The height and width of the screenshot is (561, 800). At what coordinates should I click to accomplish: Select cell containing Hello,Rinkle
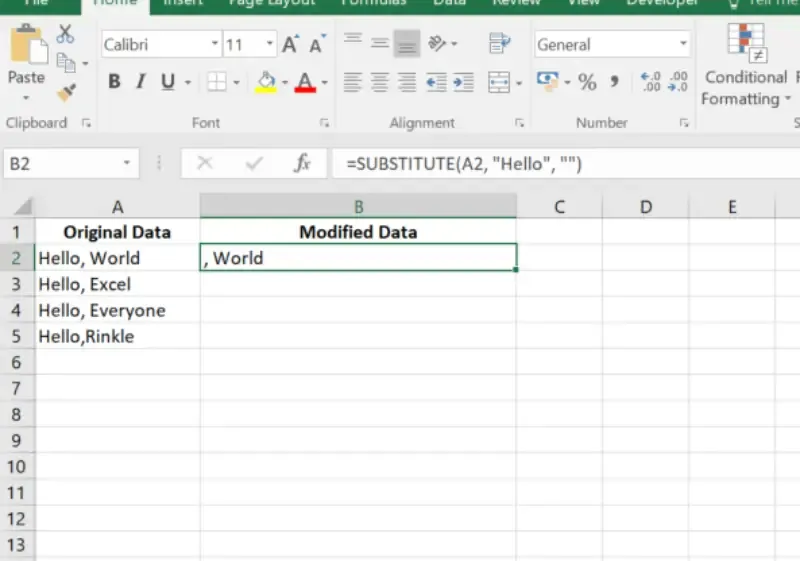pos(117,336)
